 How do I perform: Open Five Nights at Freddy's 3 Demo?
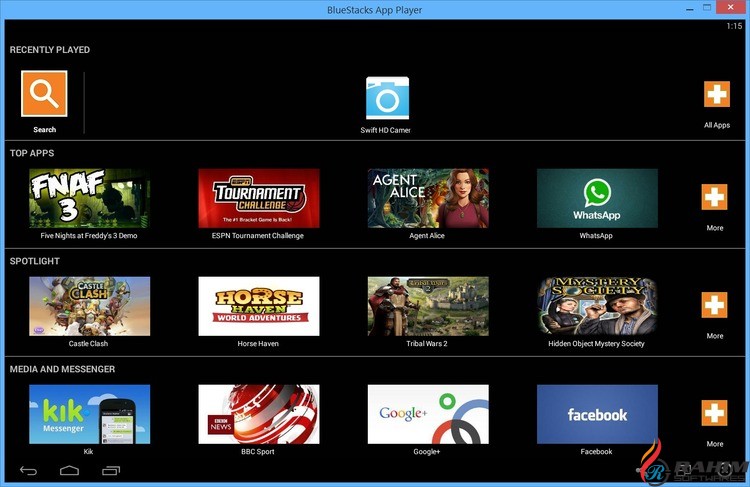pos(89,198)
